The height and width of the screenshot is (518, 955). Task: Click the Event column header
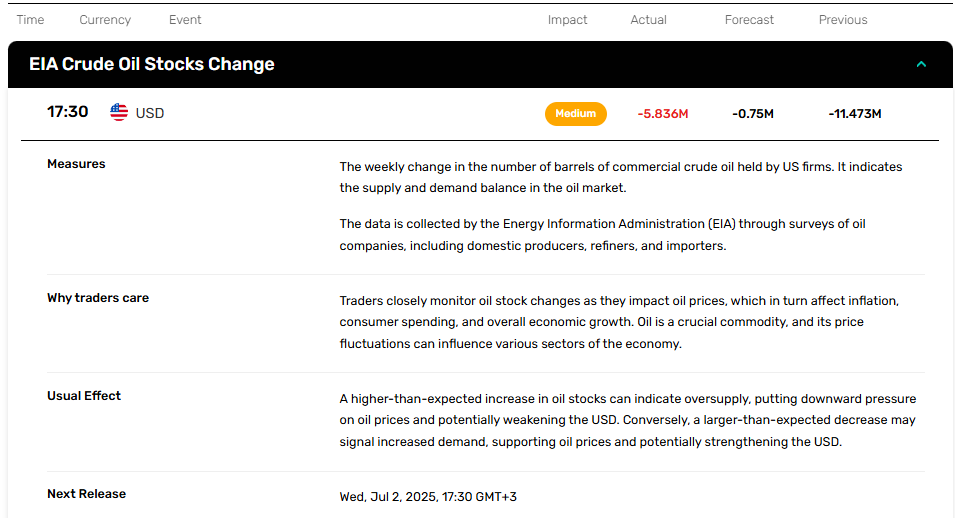click(185, 20)
